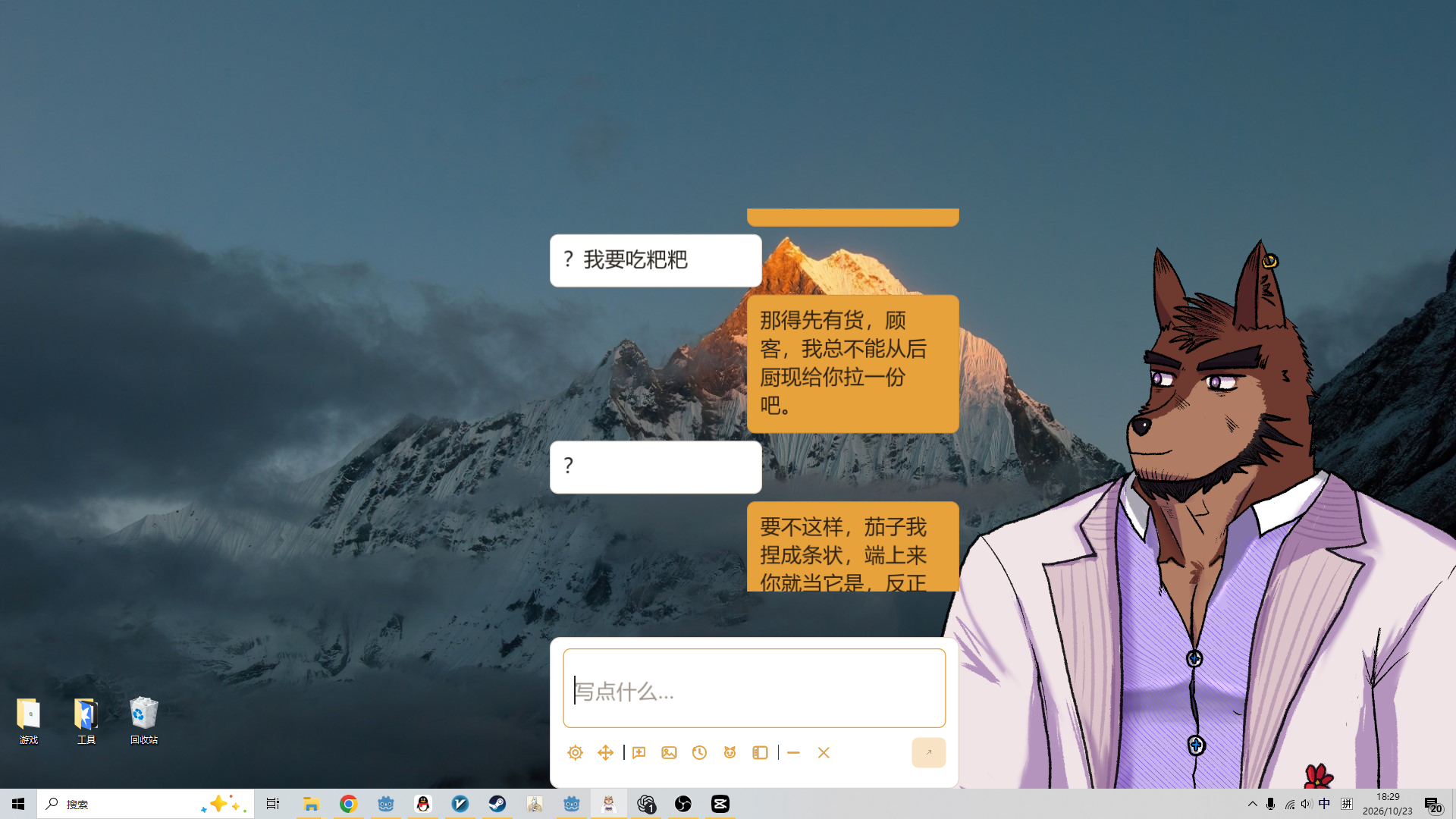
Task: Click the orange minus minimize icon
Action: (793, 752)
